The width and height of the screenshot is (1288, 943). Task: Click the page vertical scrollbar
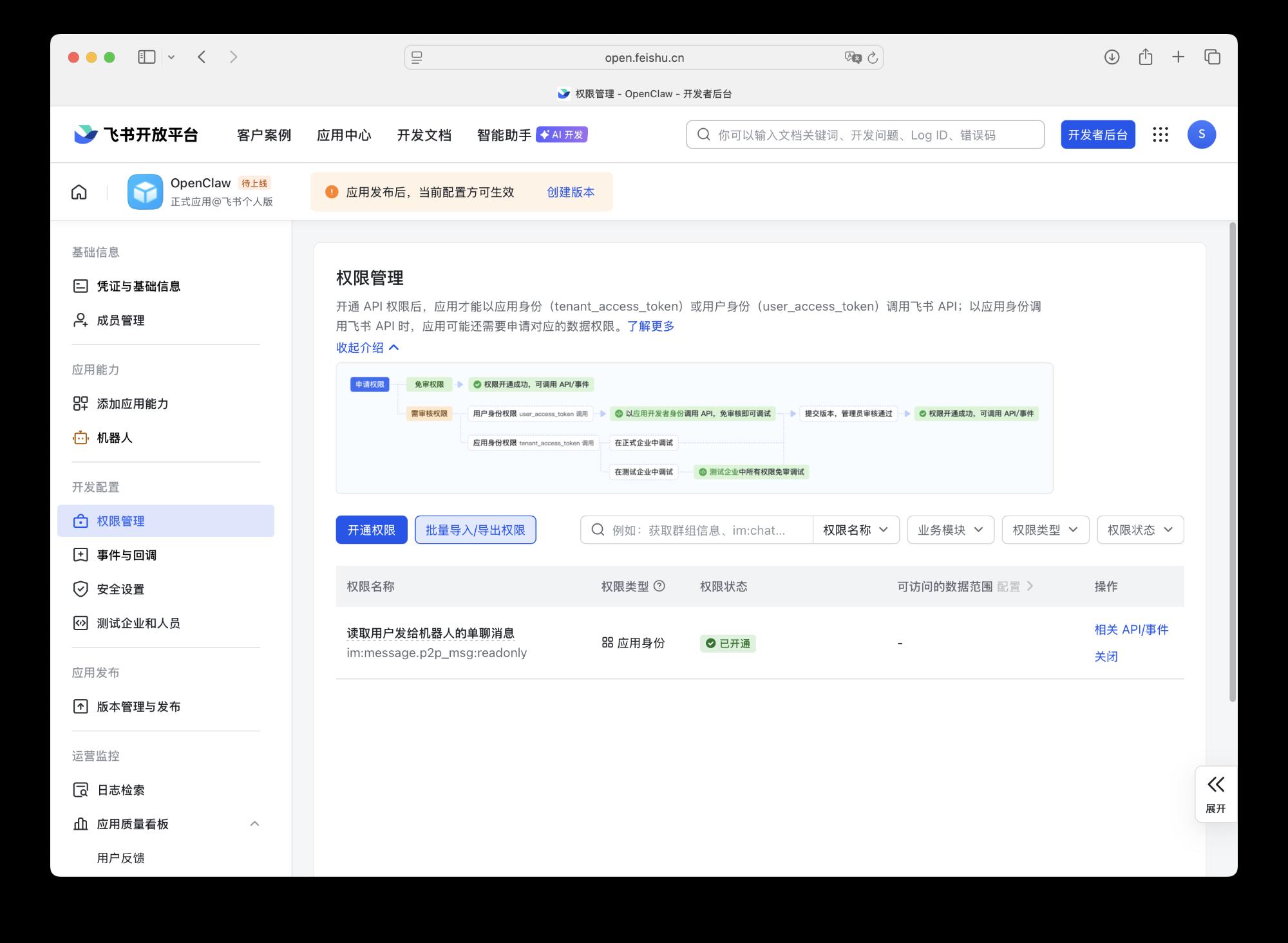1233,461
